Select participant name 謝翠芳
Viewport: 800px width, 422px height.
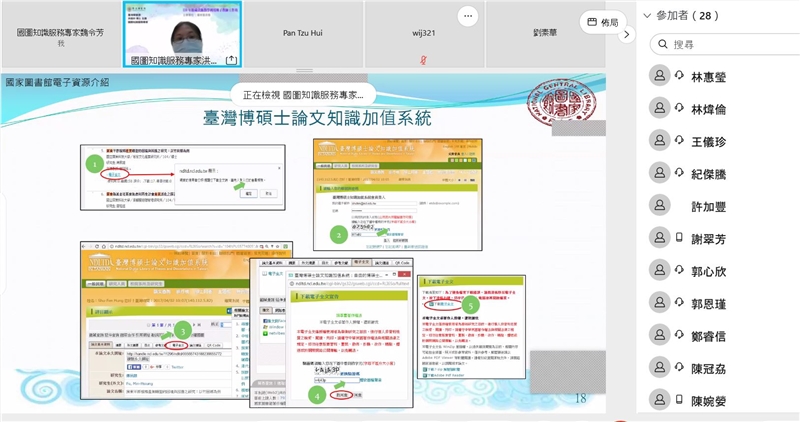click(x=708, y=239)
